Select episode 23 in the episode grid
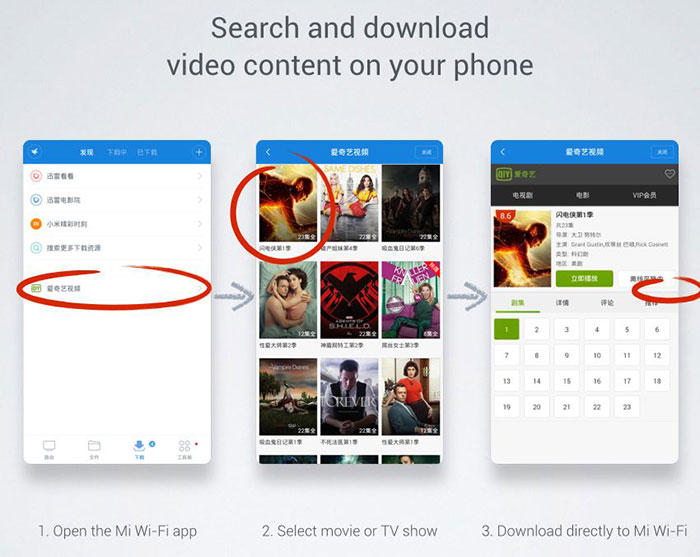 coord(626,407)
